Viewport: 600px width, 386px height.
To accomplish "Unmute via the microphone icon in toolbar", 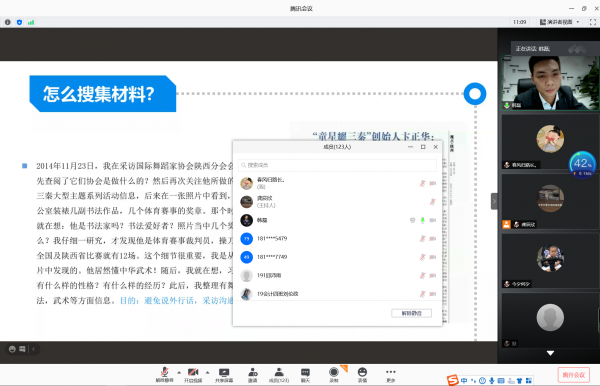I will tap(165, 375).
